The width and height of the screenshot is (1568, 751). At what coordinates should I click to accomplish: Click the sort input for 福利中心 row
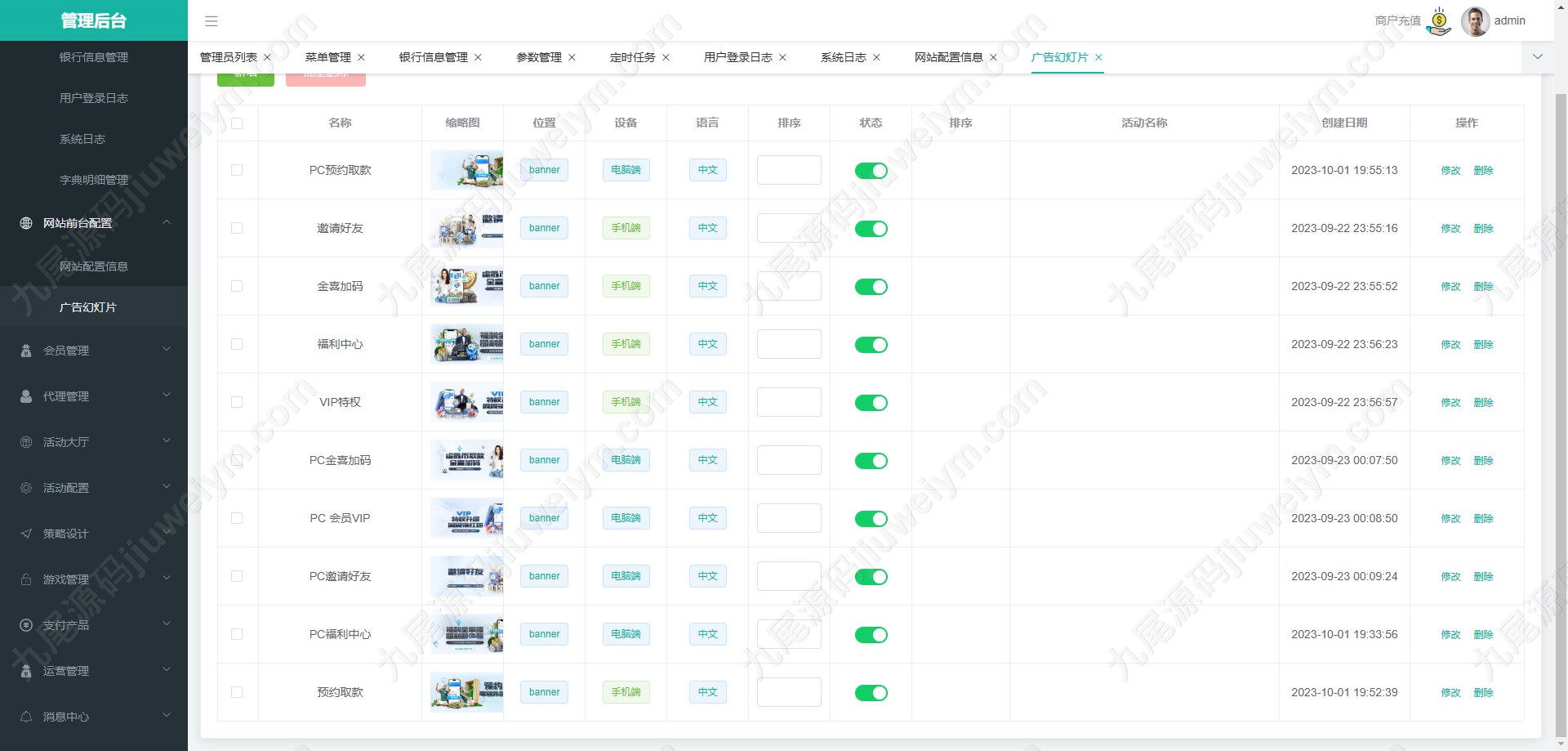(x=789, y=344)
